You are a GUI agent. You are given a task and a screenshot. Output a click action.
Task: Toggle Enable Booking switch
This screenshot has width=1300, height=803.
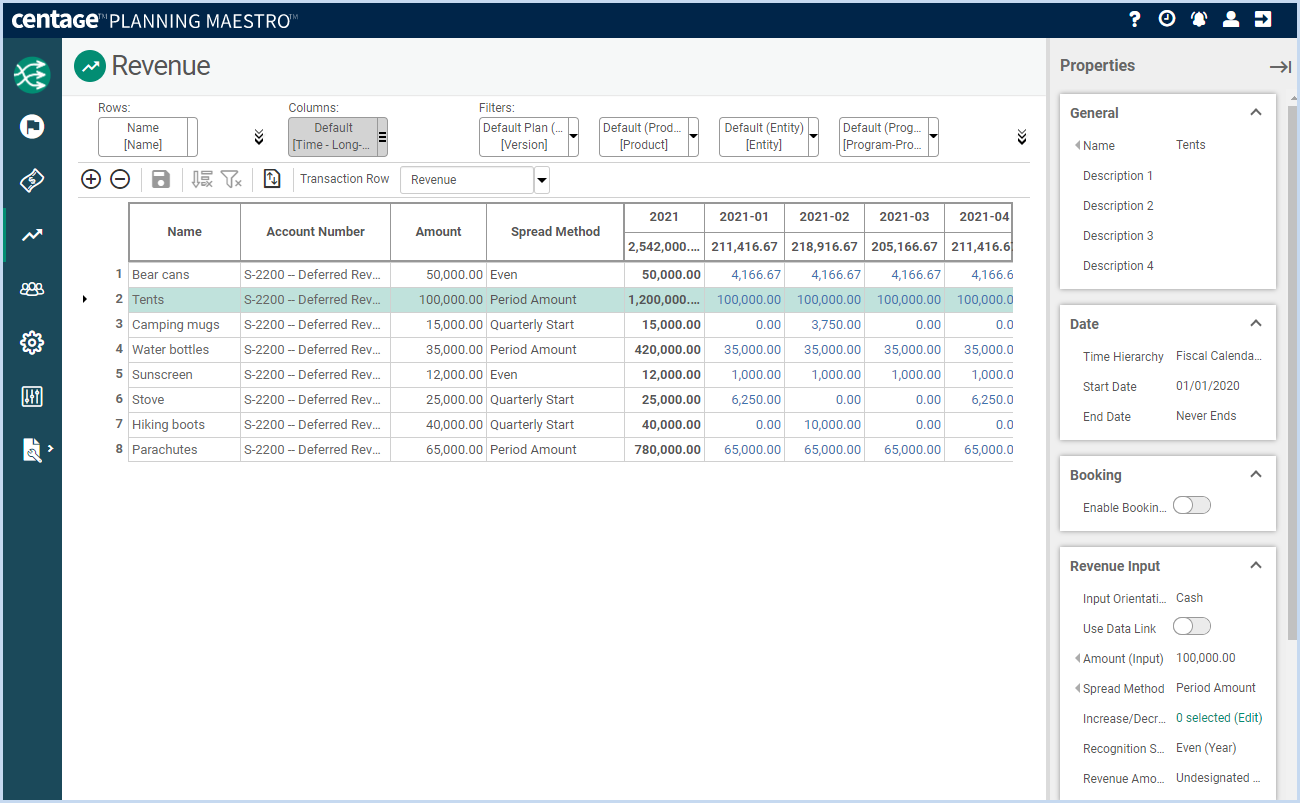coord(1192,506)
